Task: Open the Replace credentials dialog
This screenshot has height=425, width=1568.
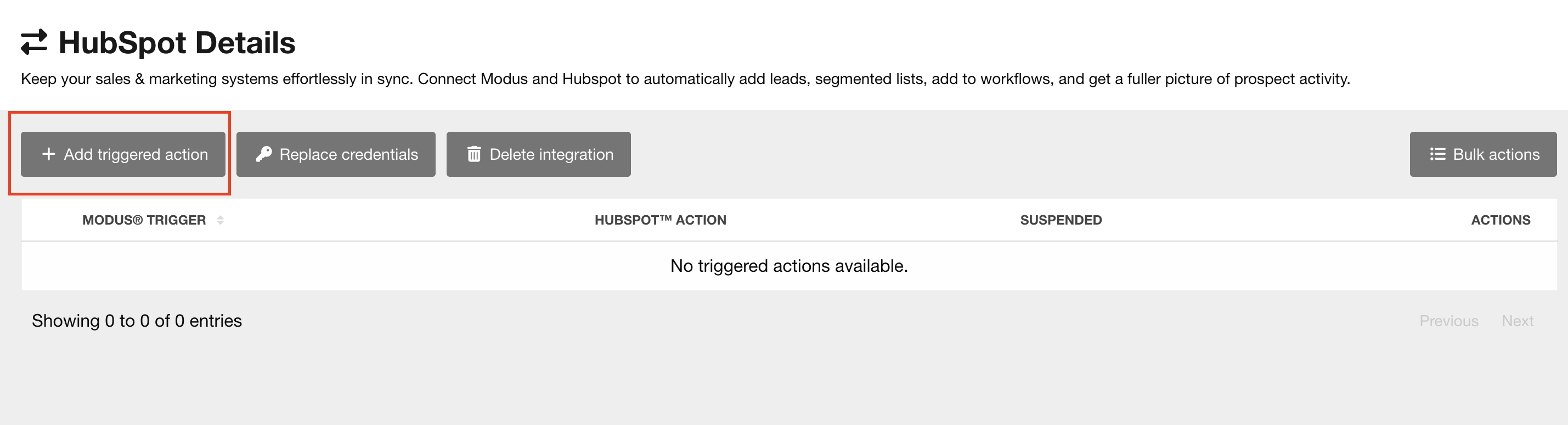Action: [x=335, y=154]
